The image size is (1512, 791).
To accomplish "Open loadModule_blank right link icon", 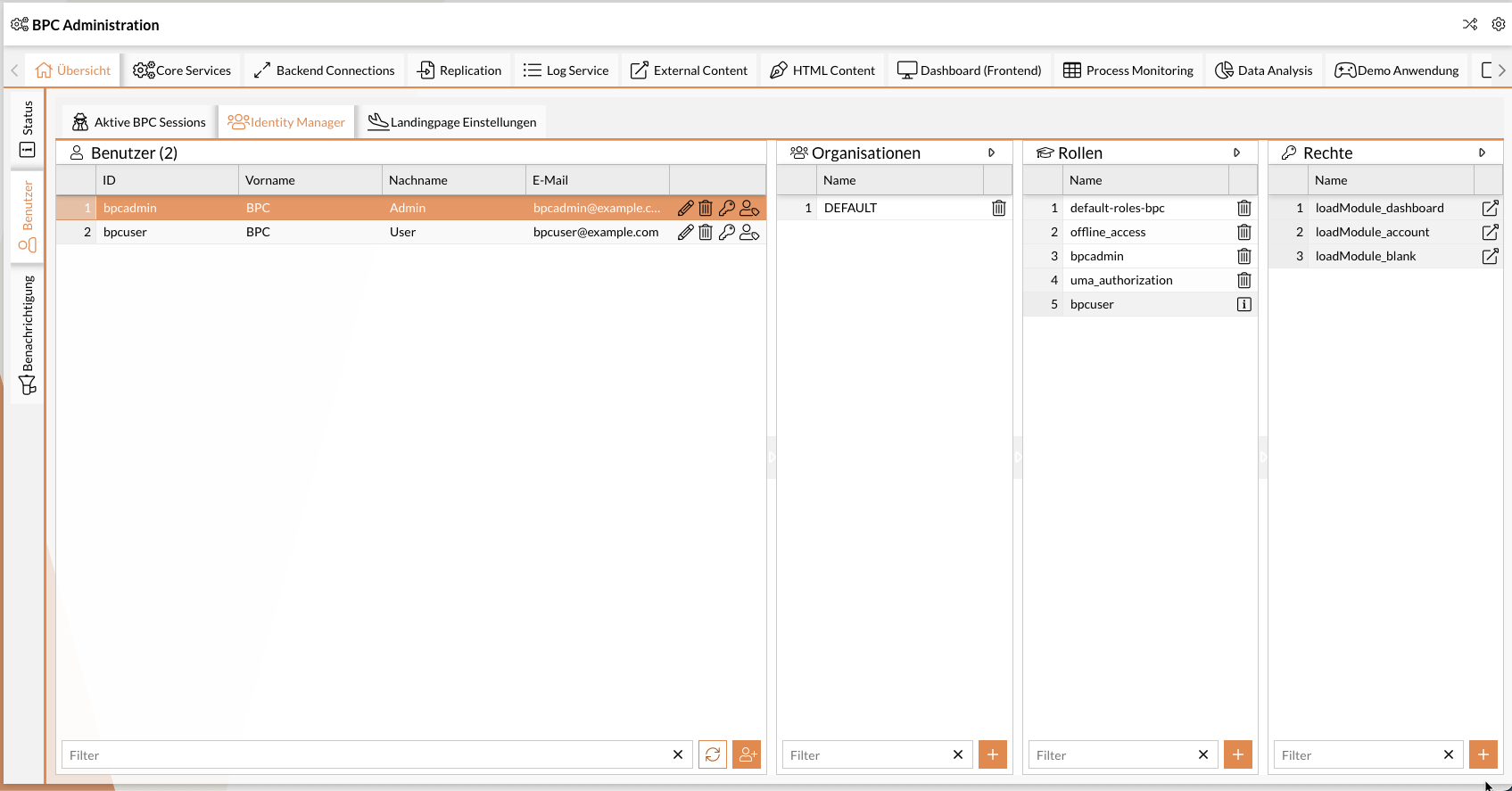I will tap(1490, 256).
